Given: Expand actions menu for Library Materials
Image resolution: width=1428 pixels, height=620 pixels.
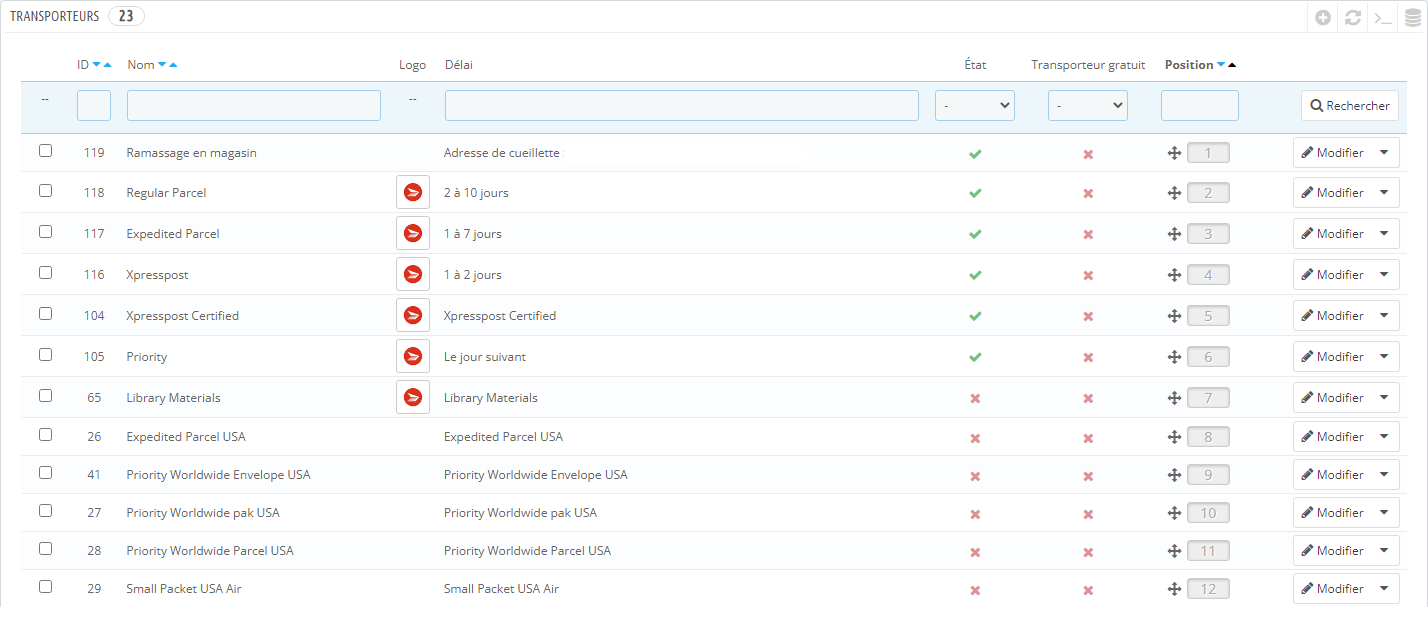Looking at the screenshot, I should click(x=1385, y=397).
